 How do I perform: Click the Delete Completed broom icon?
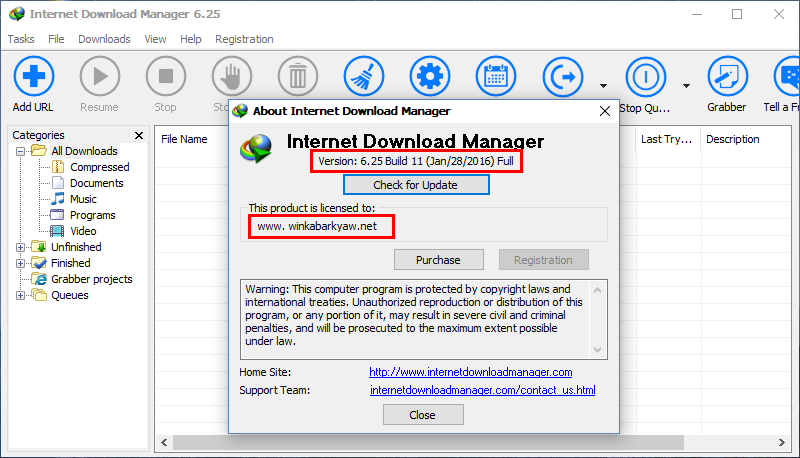coord(364,77)
